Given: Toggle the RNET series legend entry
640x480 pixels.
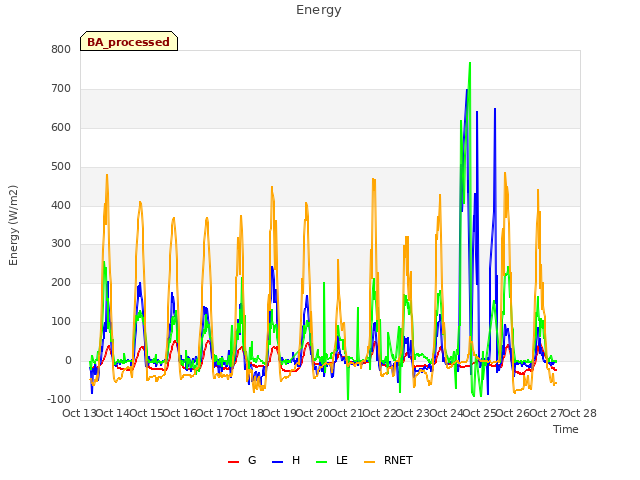Looking at the screenshot, I should click(388, 460).
